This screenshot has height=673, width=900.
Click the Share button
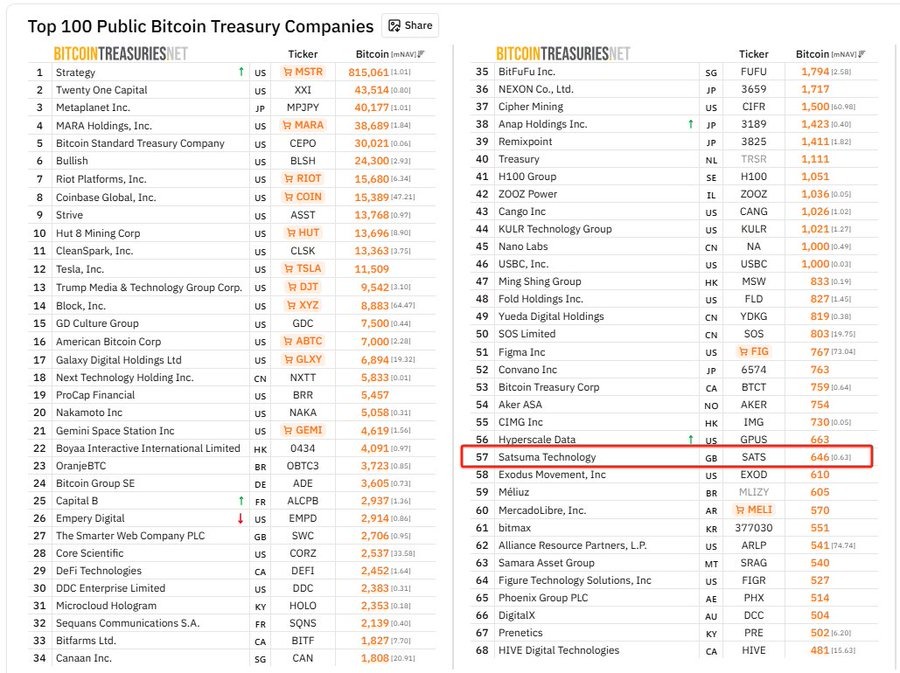[410, 26]
